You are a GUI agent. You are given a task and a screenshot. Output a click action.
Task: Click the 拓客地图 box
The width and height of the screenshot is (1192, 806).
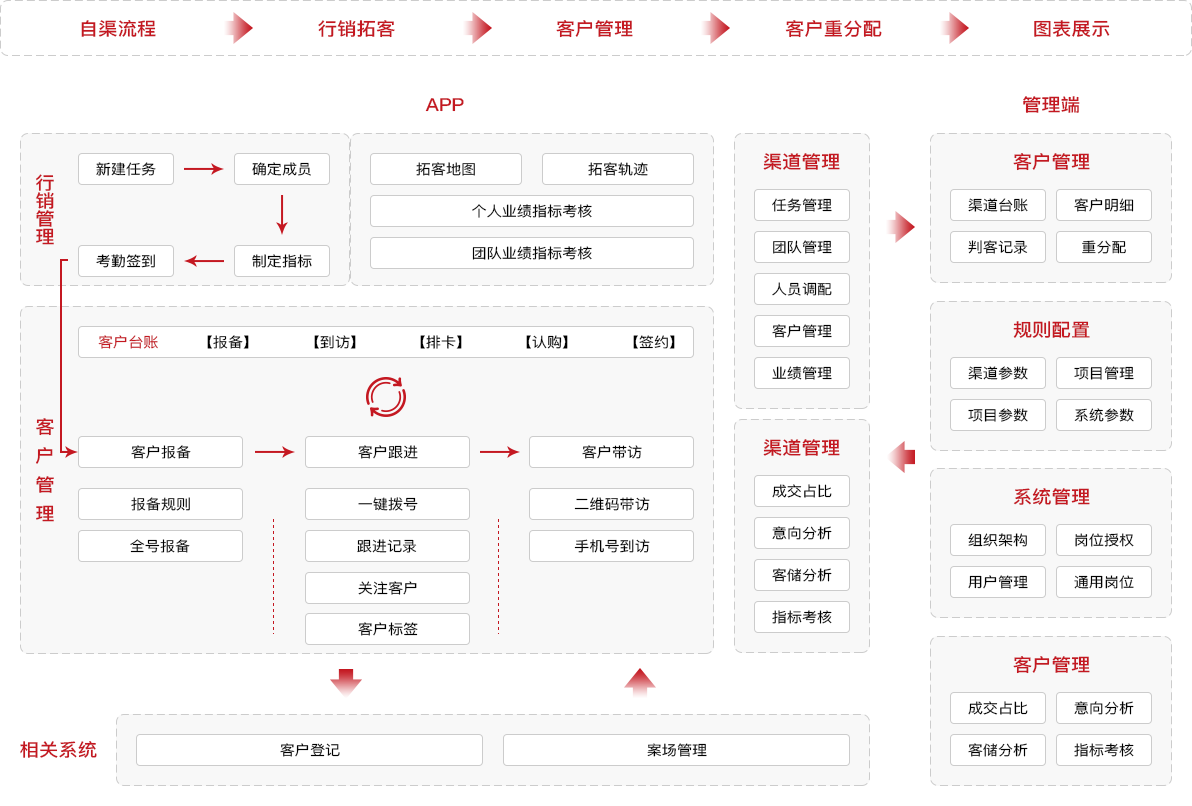coord(445,169)
